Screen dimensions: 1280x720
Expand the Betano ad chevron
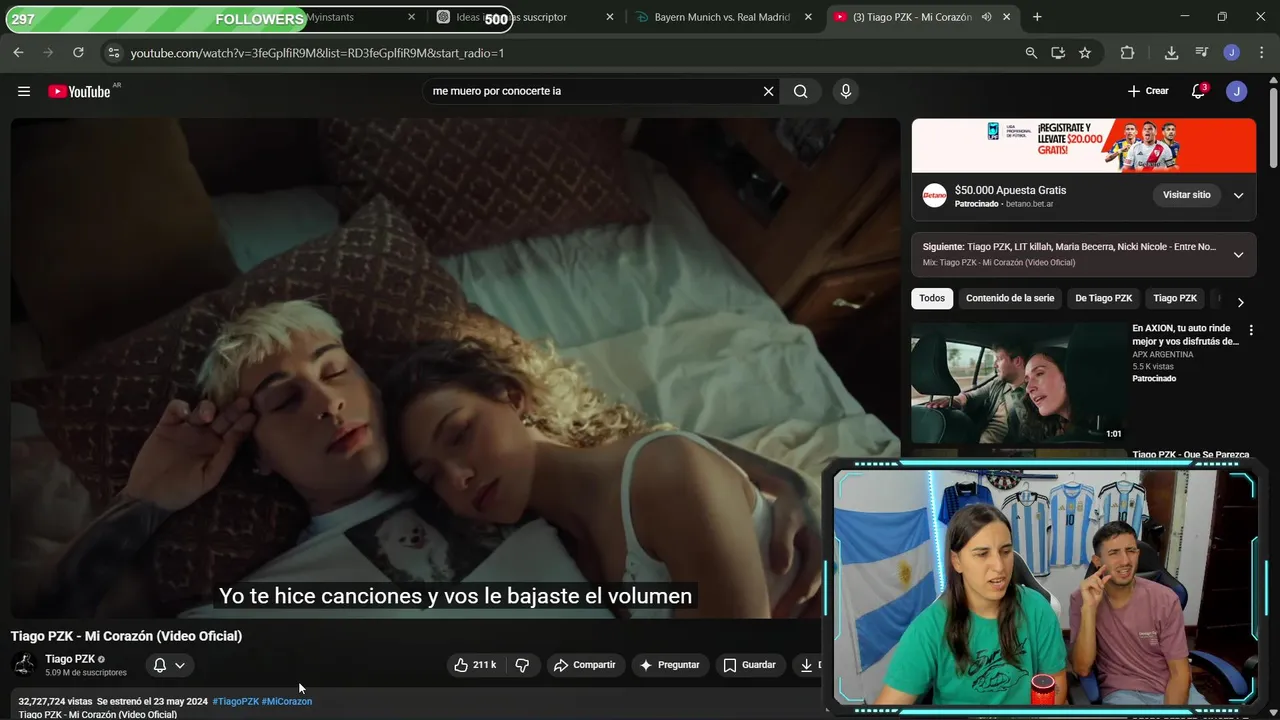[x=1238, y=195]
